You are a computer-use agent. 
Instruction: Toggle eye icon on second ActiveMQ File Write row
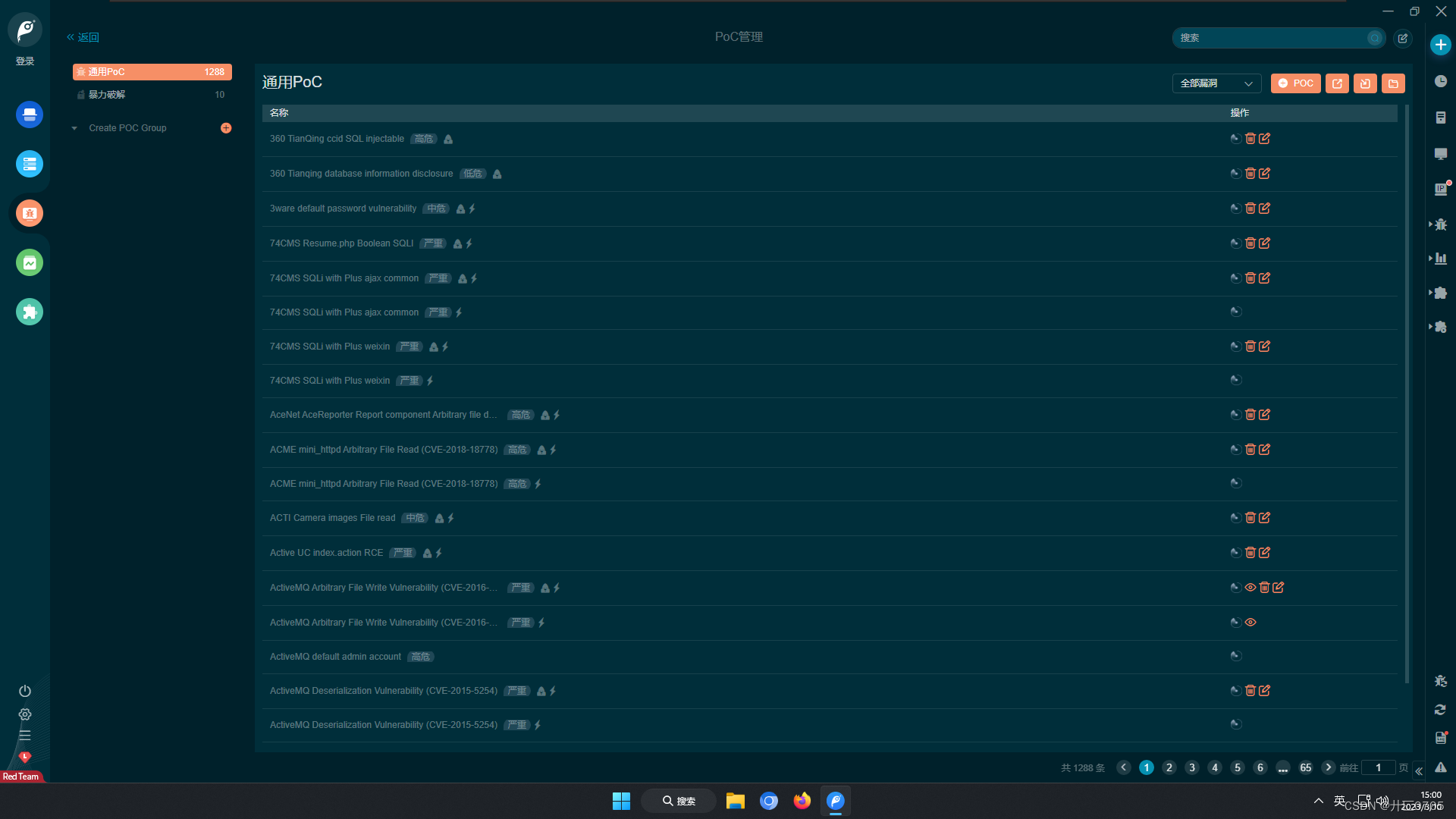[x=1250, y=623]
